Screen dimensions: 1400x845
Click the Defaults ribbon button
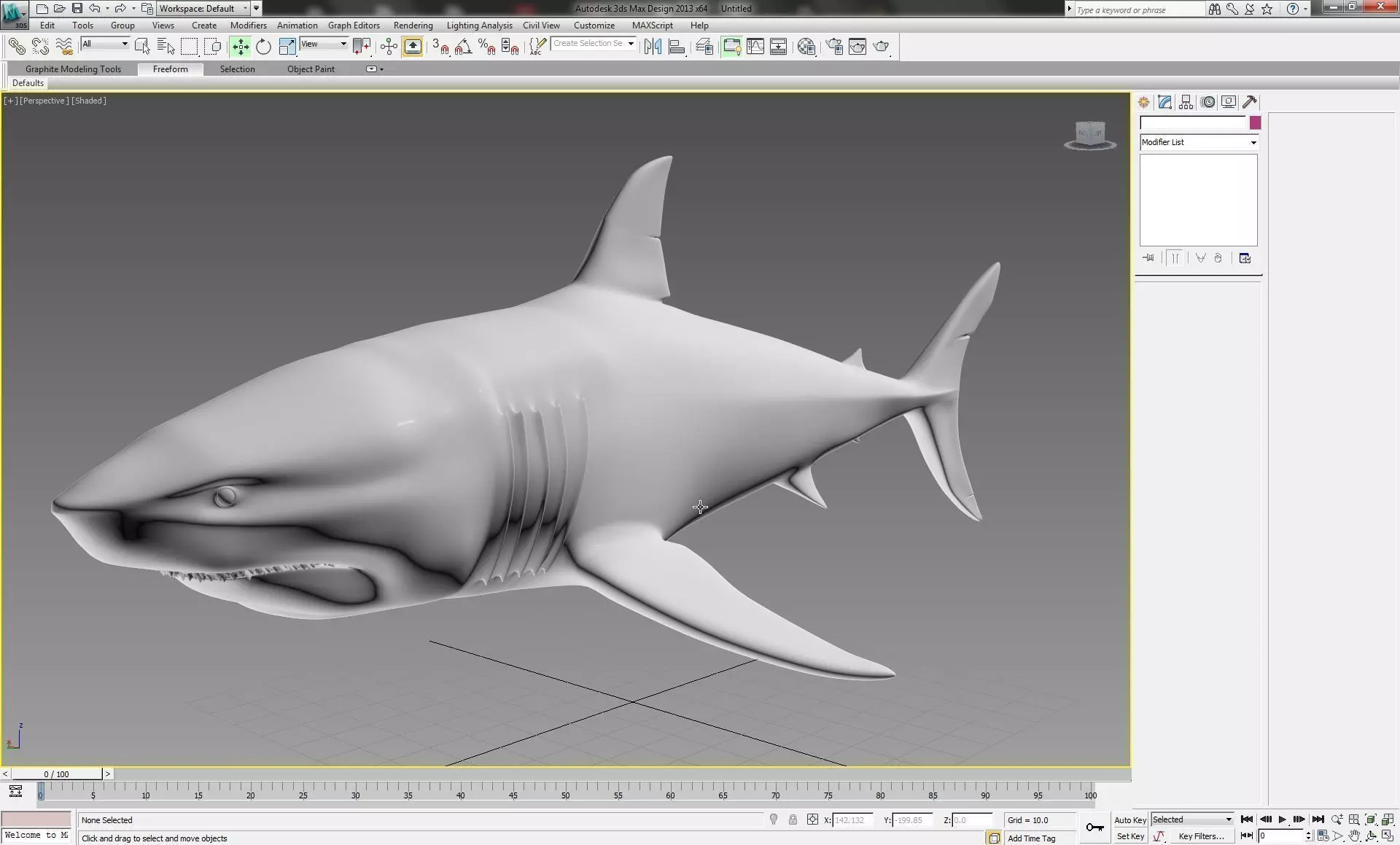coord(28,83)
